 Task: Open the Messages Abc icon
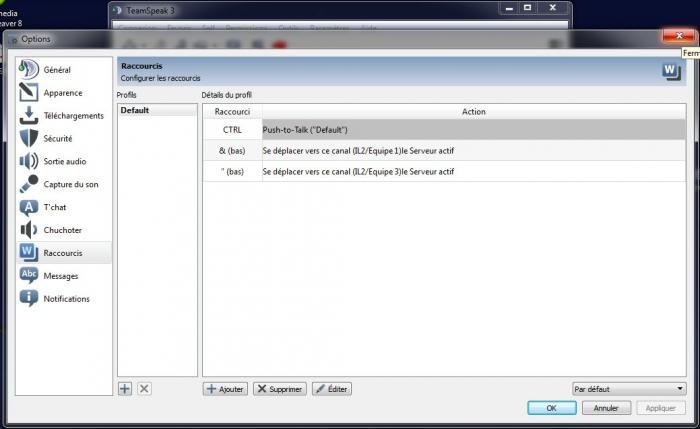click(29, 275)
